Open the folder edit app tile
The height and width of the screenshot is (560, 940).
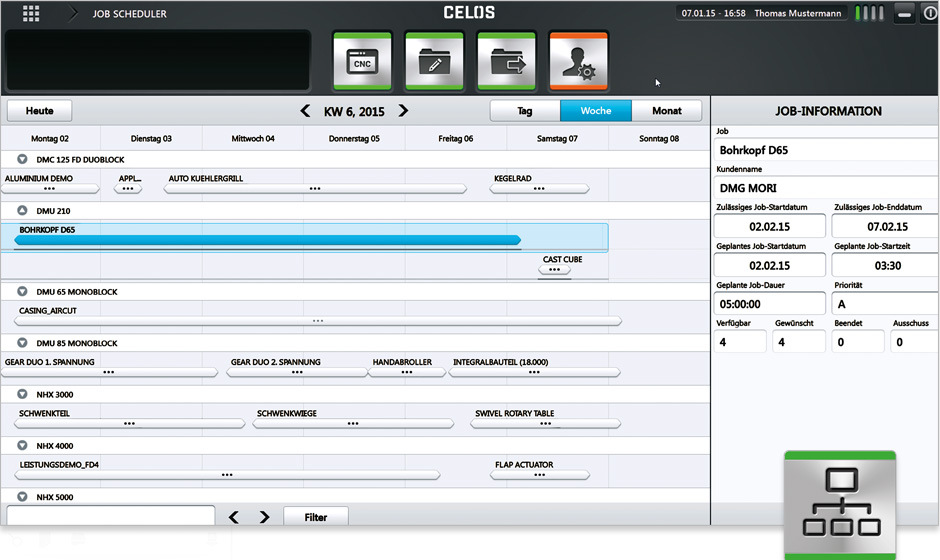pos(434,62)
